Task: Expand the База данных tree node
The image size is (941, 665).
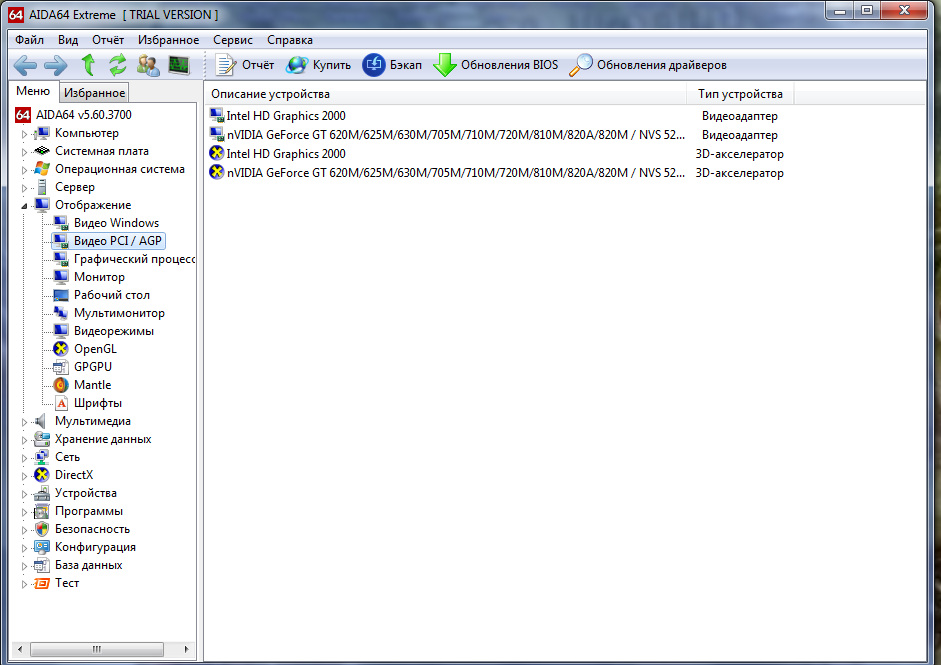Action: (x=25, y=566)
